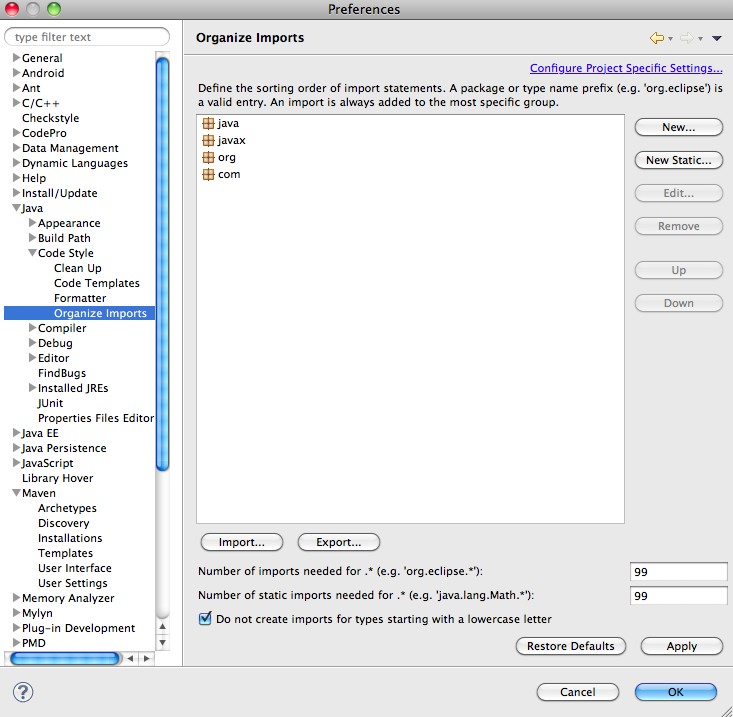The width and height of the screenshot is (733, 717).
Task: Select Formatter in the tree
Action: pyautogui.click(x=80, y=298)
